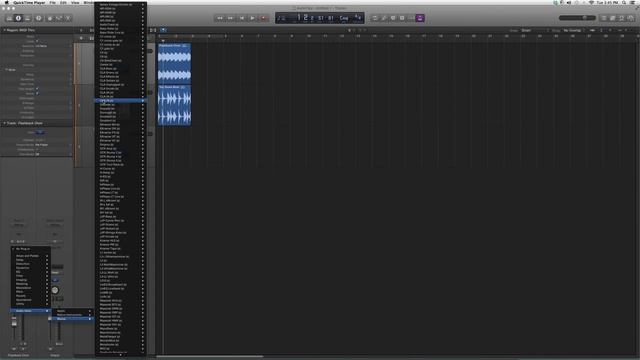
Task: Collapse the More section in region inspector
Action: tap(7, 70)
